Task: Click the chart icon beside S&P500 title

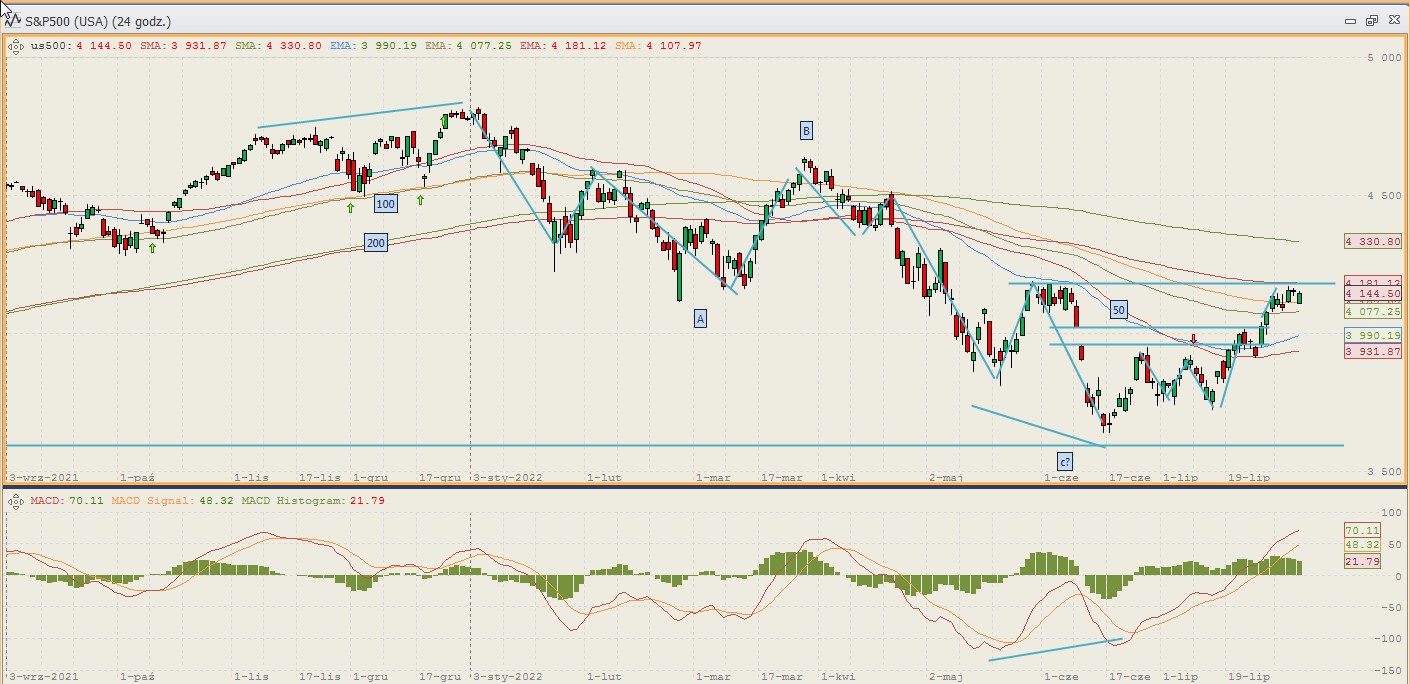Action: 12,19
